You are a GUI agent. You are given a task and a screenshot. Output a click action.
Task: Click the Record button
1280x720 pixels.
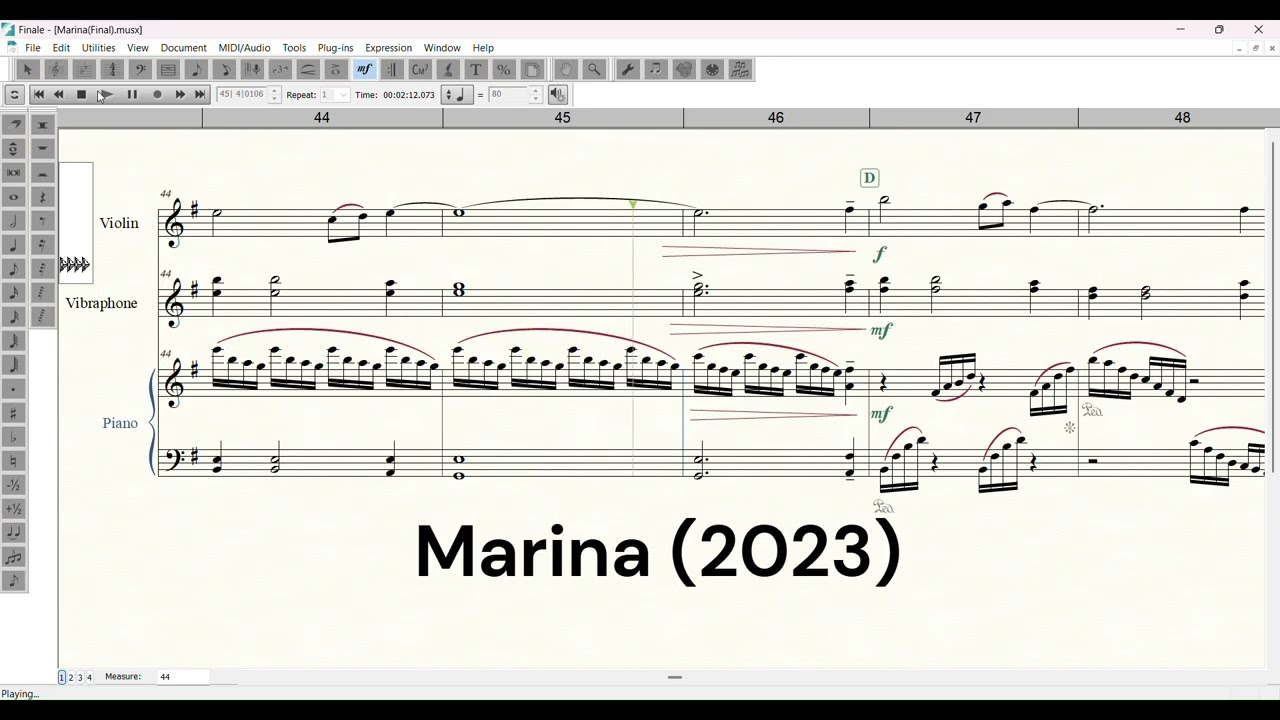pyautogui.click(x=157, y=95)
